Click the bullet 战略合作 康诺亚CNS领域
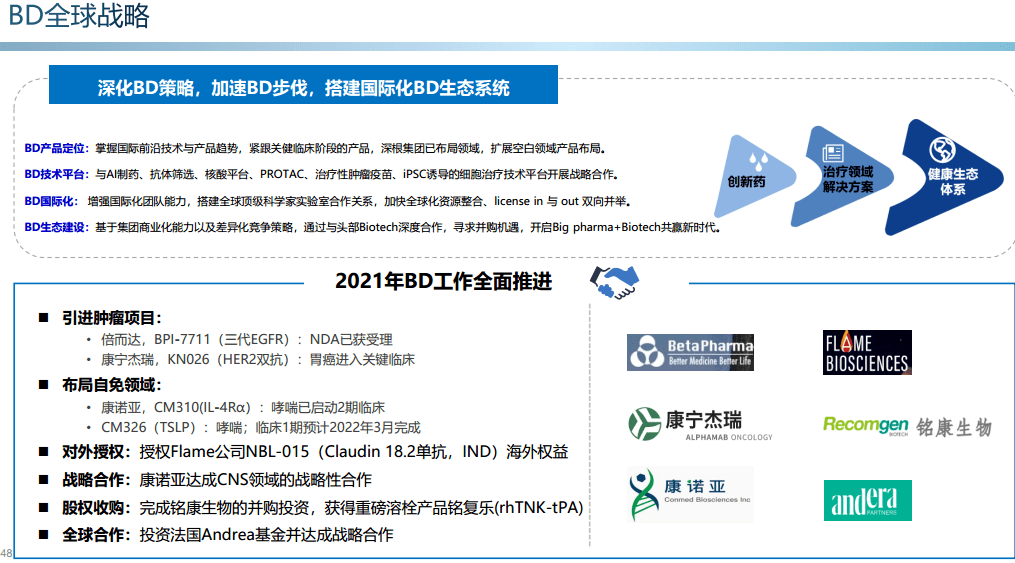 pyautogui.click(x=217, y=480)
